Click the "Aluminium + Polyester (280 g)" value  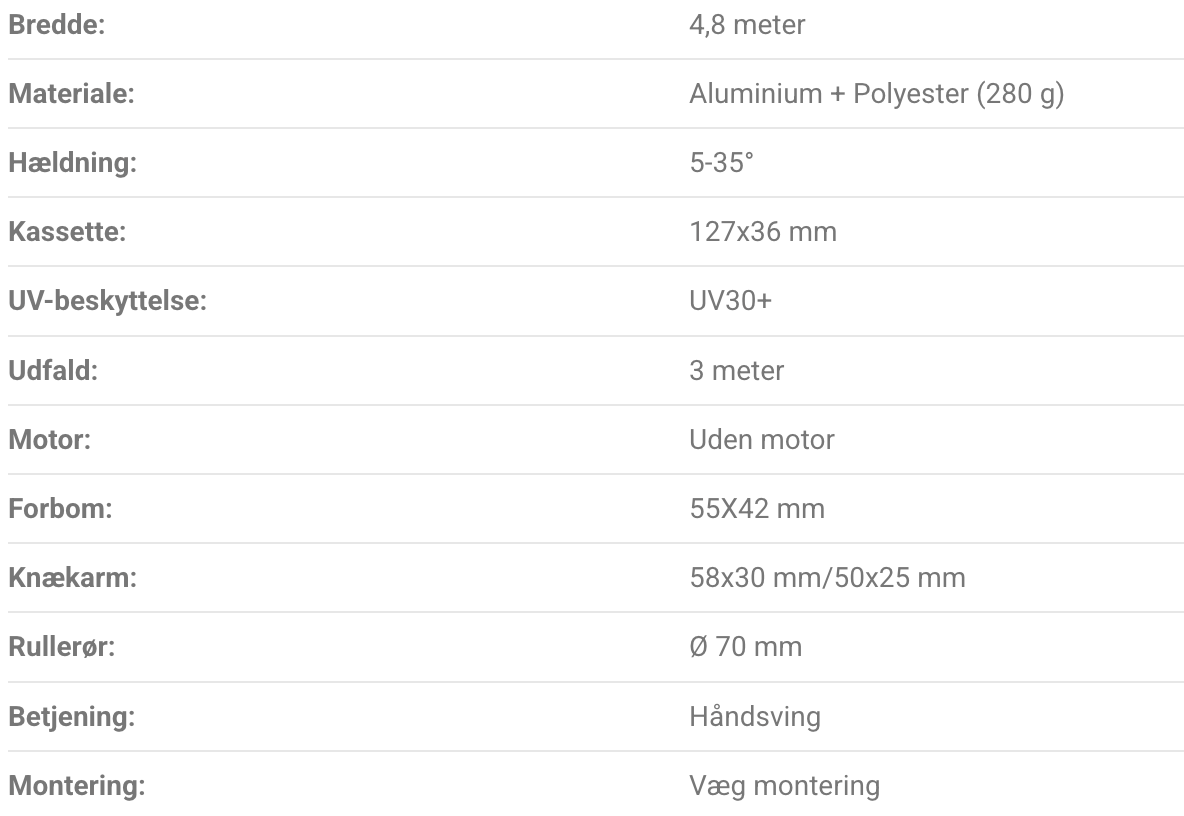[876, 94]
